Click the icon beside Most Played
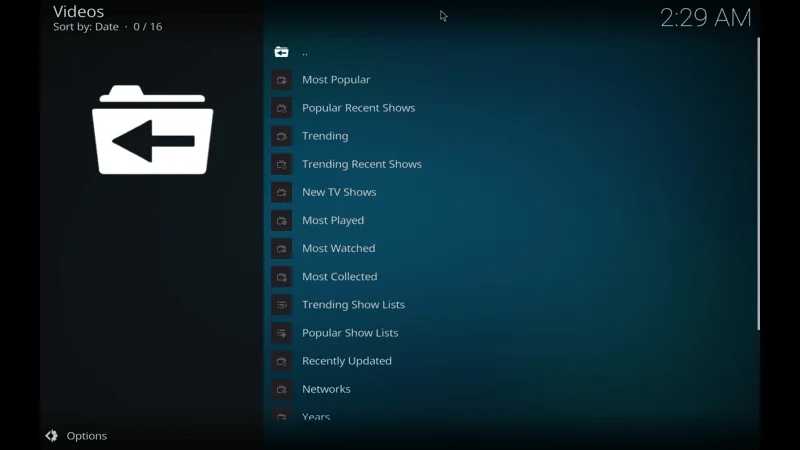 281,220
